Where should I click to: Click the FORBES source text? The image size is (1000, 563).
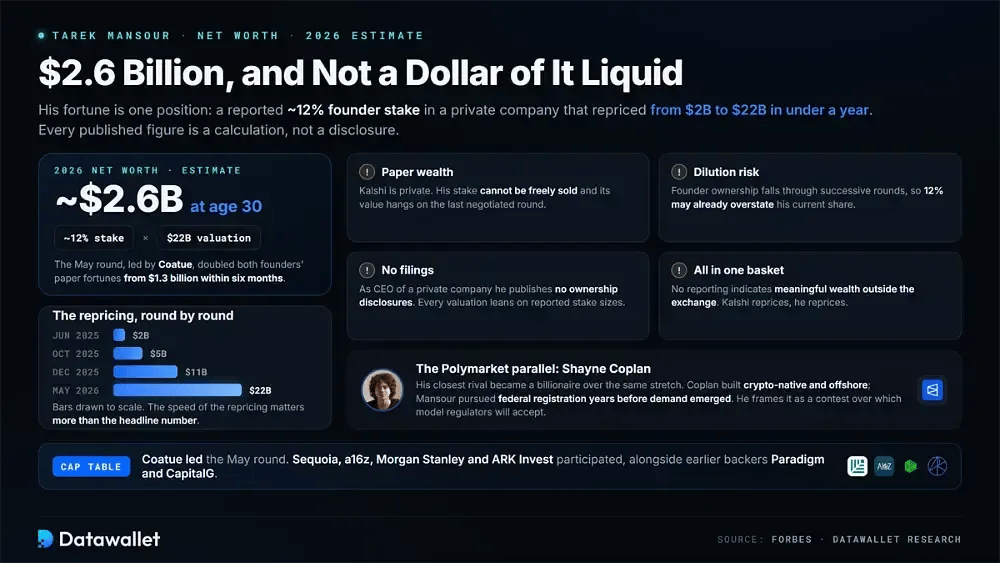coord(791,539)
